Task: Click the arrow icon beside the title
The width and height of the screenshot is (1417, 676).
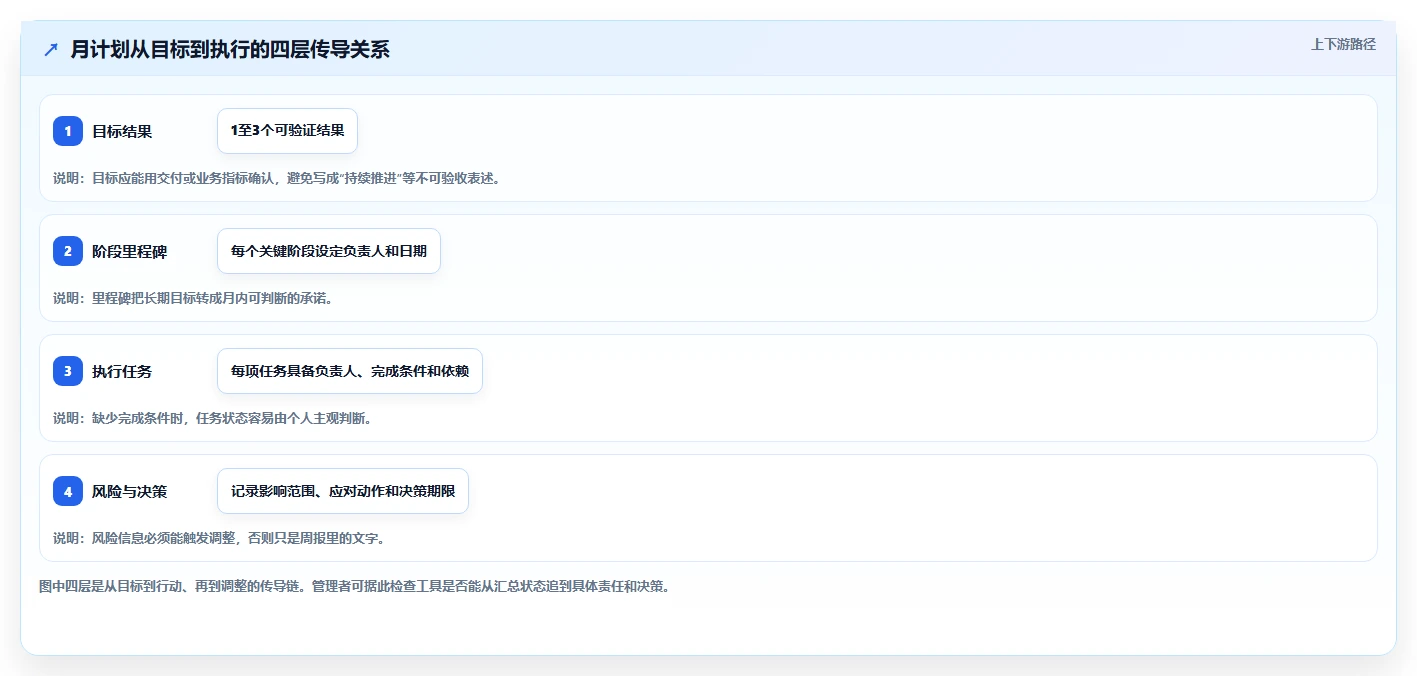Action: coord(51,50)
